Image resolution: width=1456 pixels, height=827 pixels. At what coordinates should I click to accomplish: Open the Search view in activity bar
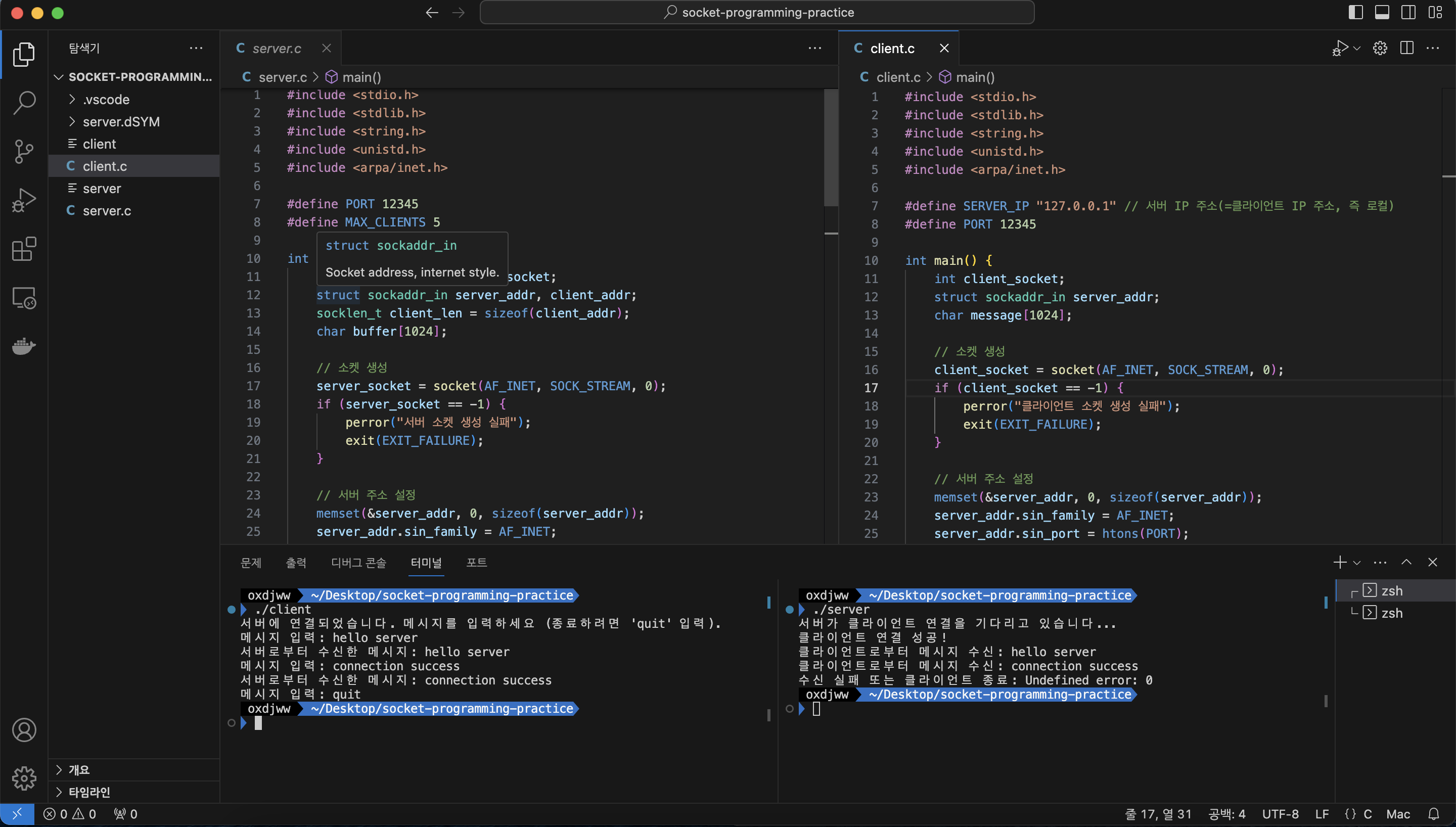[24, 103]
